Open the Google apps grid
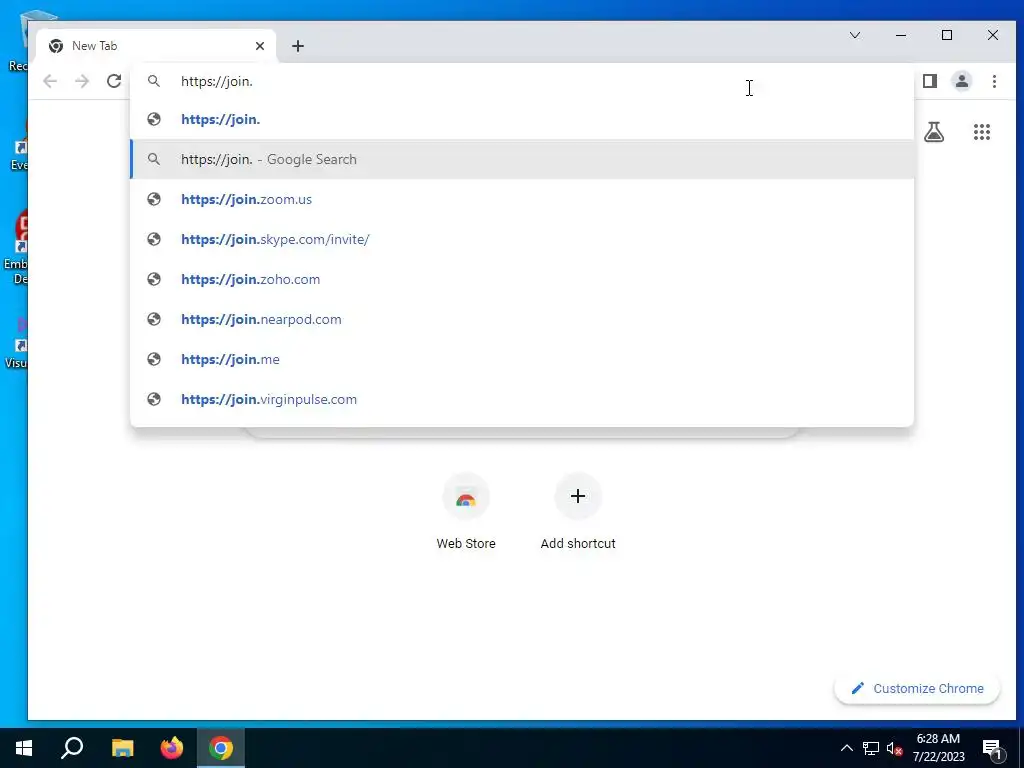Viewport: 1024px width, 768px height. click(x=982, y=132)
